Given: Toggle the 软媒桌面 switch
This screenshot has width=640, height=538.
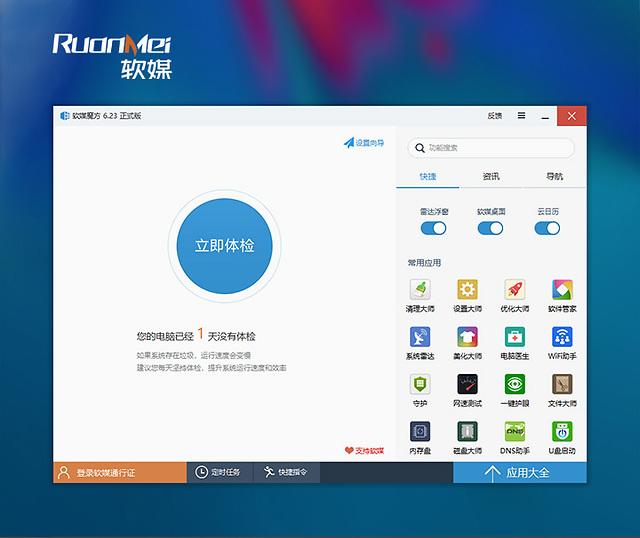Looking at the screenshot, I should pyautogui.click(x=490, y=228).
